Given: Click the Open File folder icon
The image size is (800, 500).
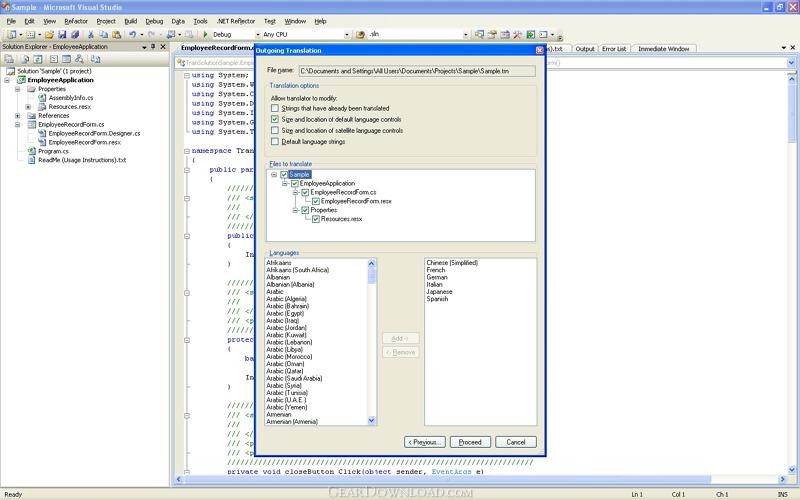Looking at the screenshot, I should coord(49,34).
